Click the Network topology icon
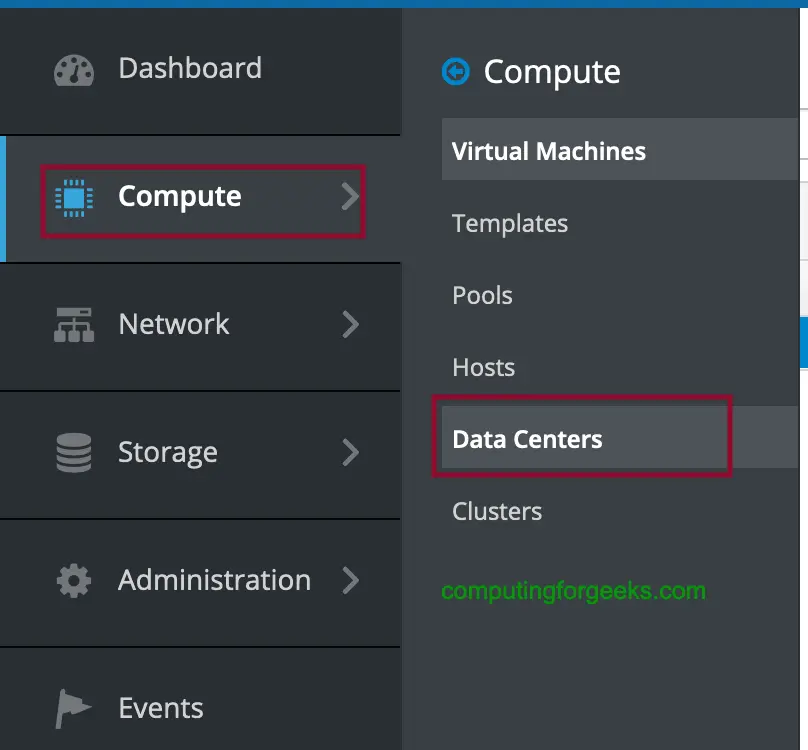The image size is (808, 750). click(x=74, y=325)
